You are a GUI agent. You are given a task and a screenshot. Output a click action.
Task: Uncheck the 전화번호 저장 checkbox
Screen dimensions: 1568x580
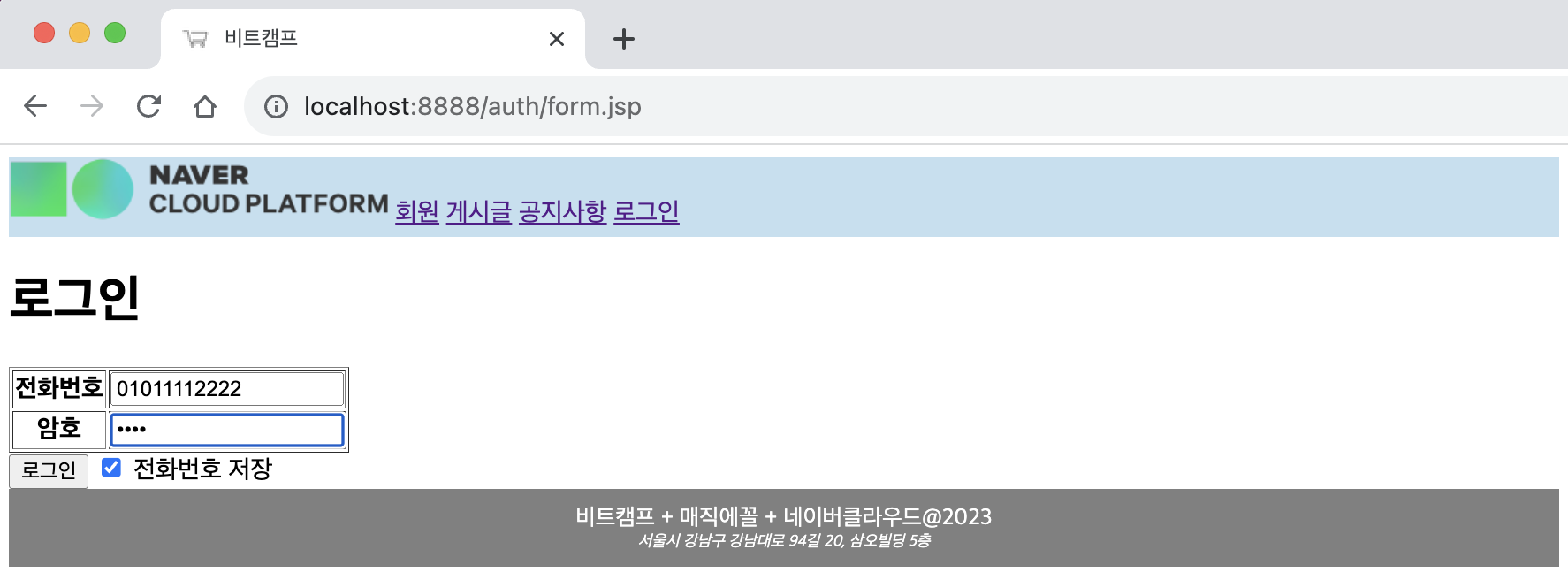pos(111,468)
